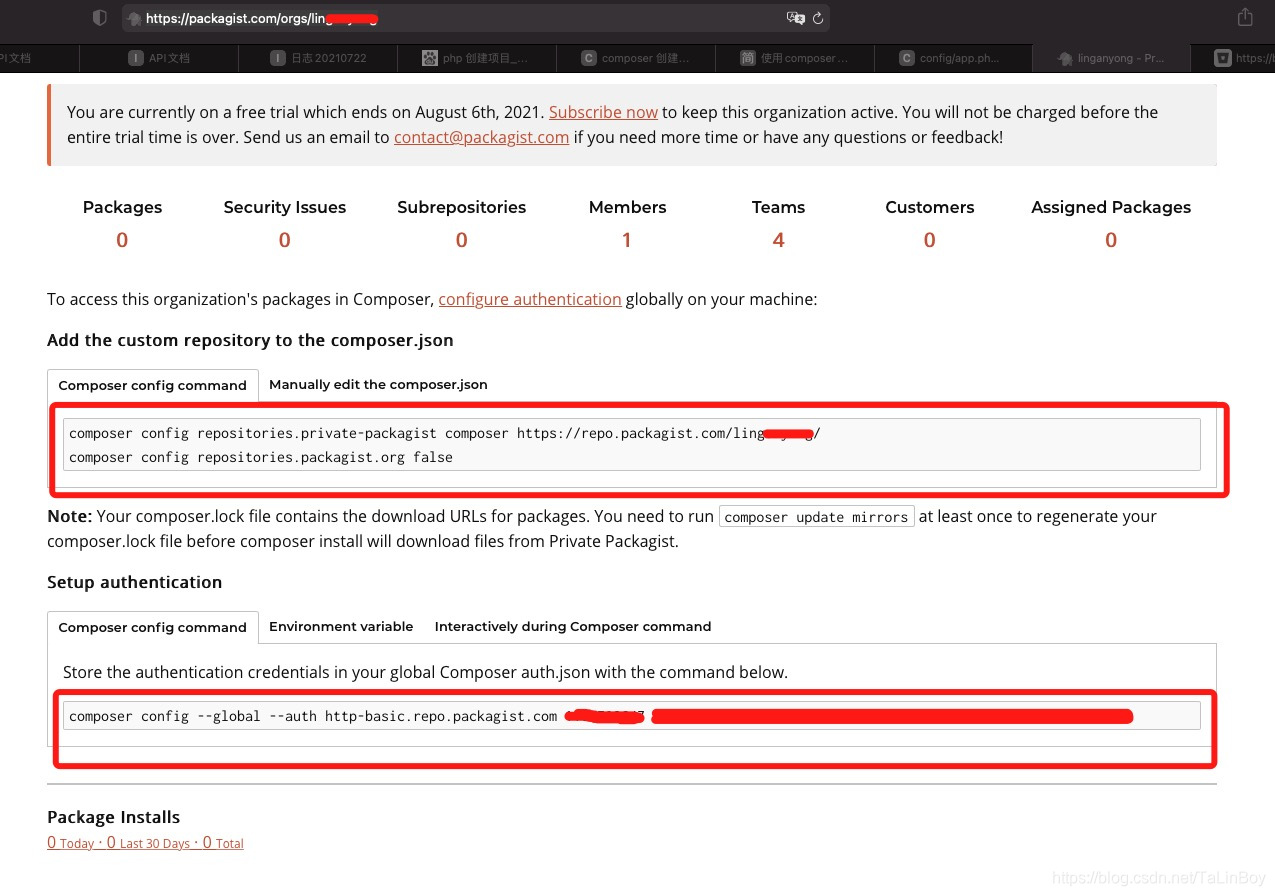This screenshot has height=896, width=1275.
Task: Open the 'php 创建项目' browser tab
Action: click(x=476, y=58)
